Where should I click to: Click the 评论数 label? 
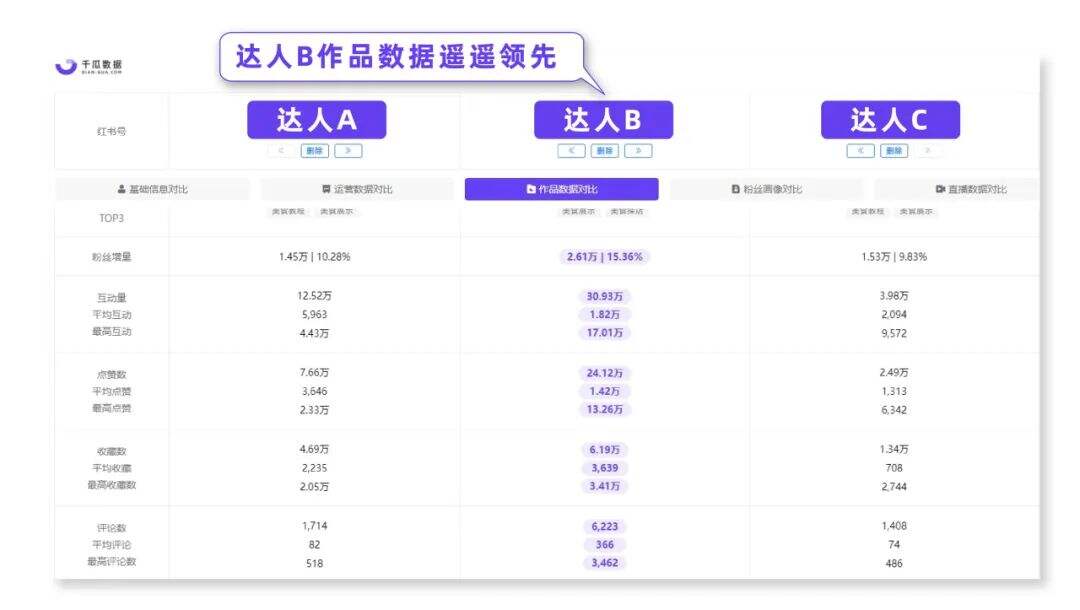[112, 528]
